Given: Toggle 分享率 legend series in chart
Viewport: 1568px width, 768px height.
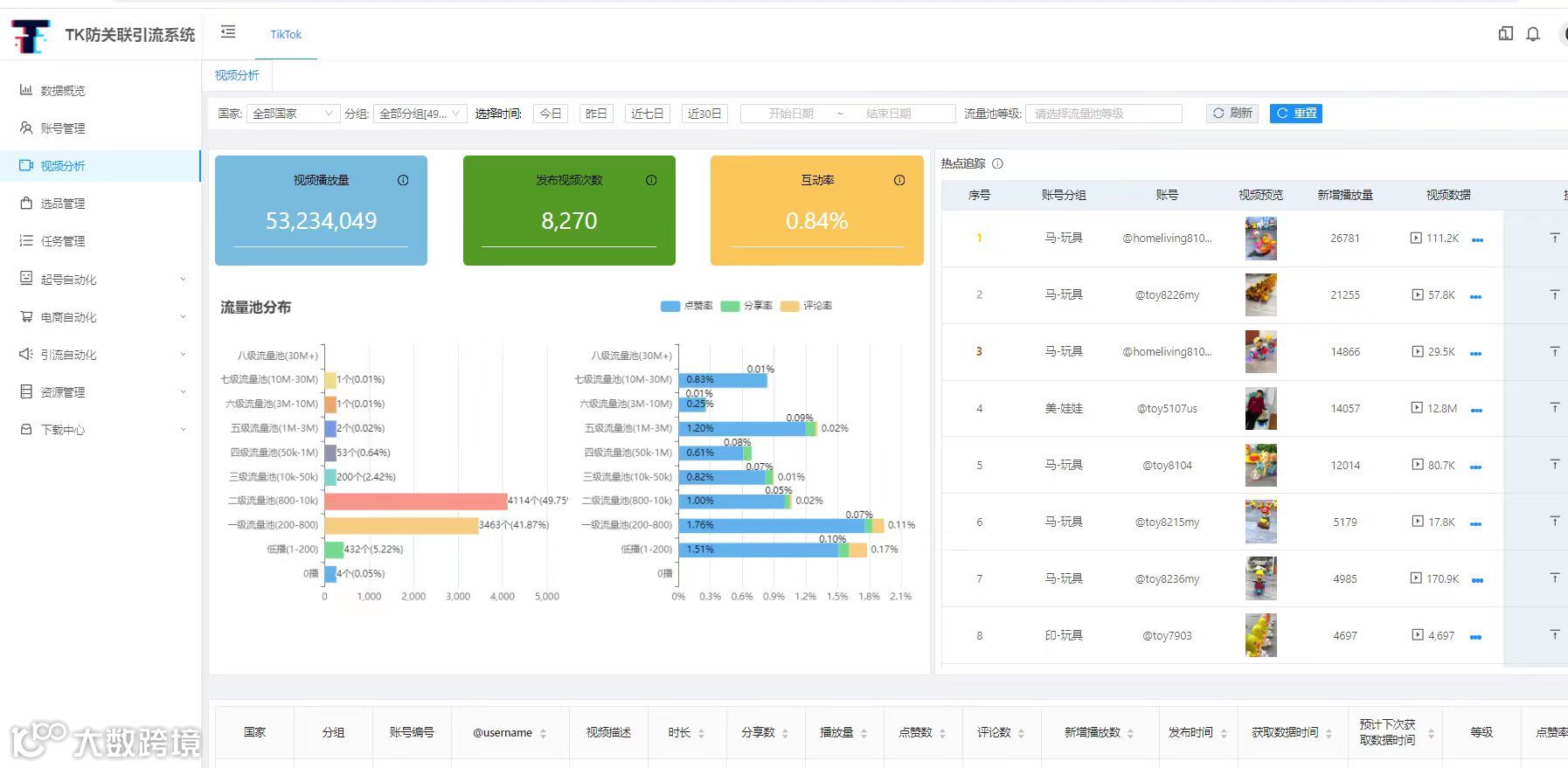Looking at the screenshot, I should click(x=746, y=306).
